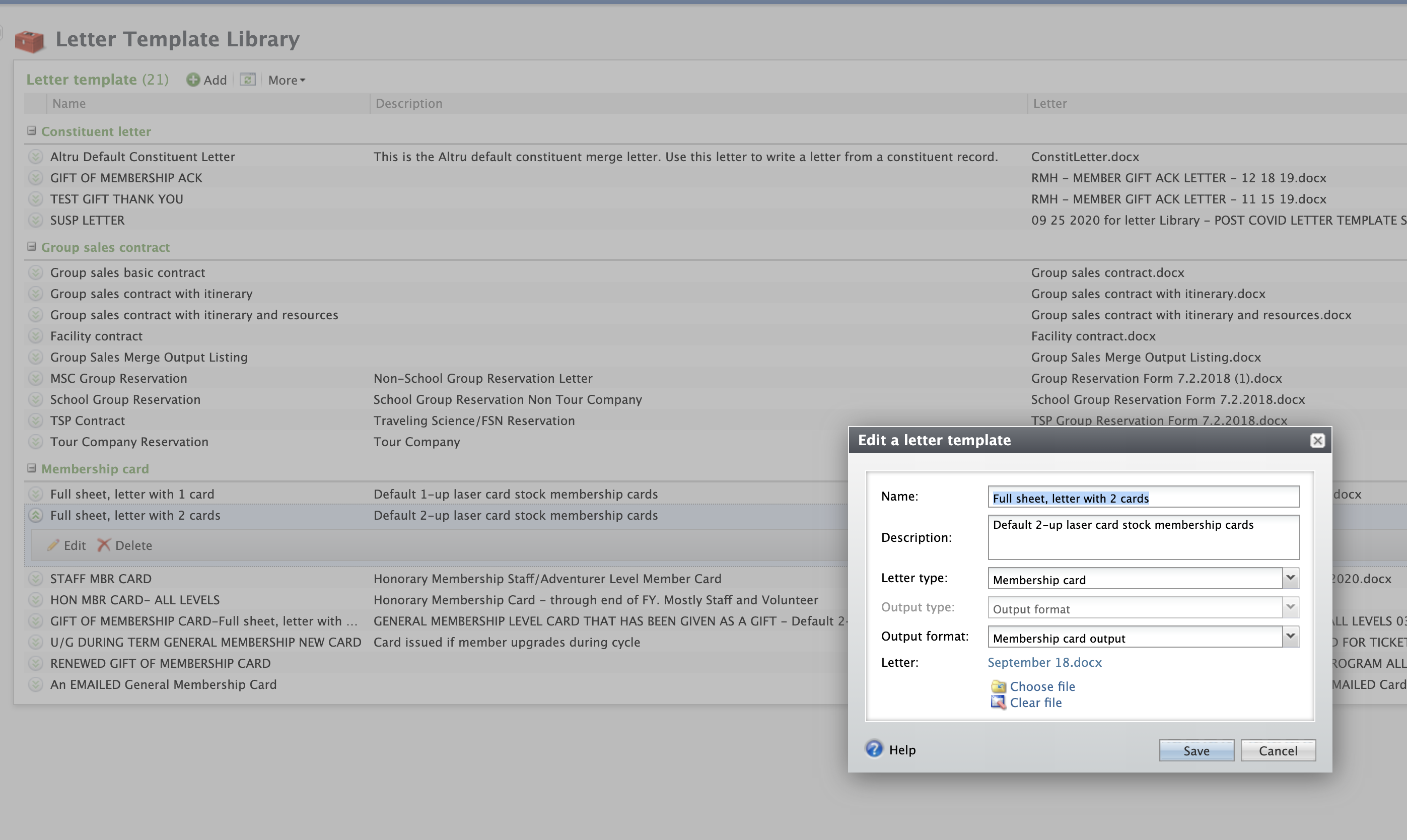Click the green Add plus icon
This screenshot has width=1407, height=840.
pyautogui.click(x=193, y=80)
